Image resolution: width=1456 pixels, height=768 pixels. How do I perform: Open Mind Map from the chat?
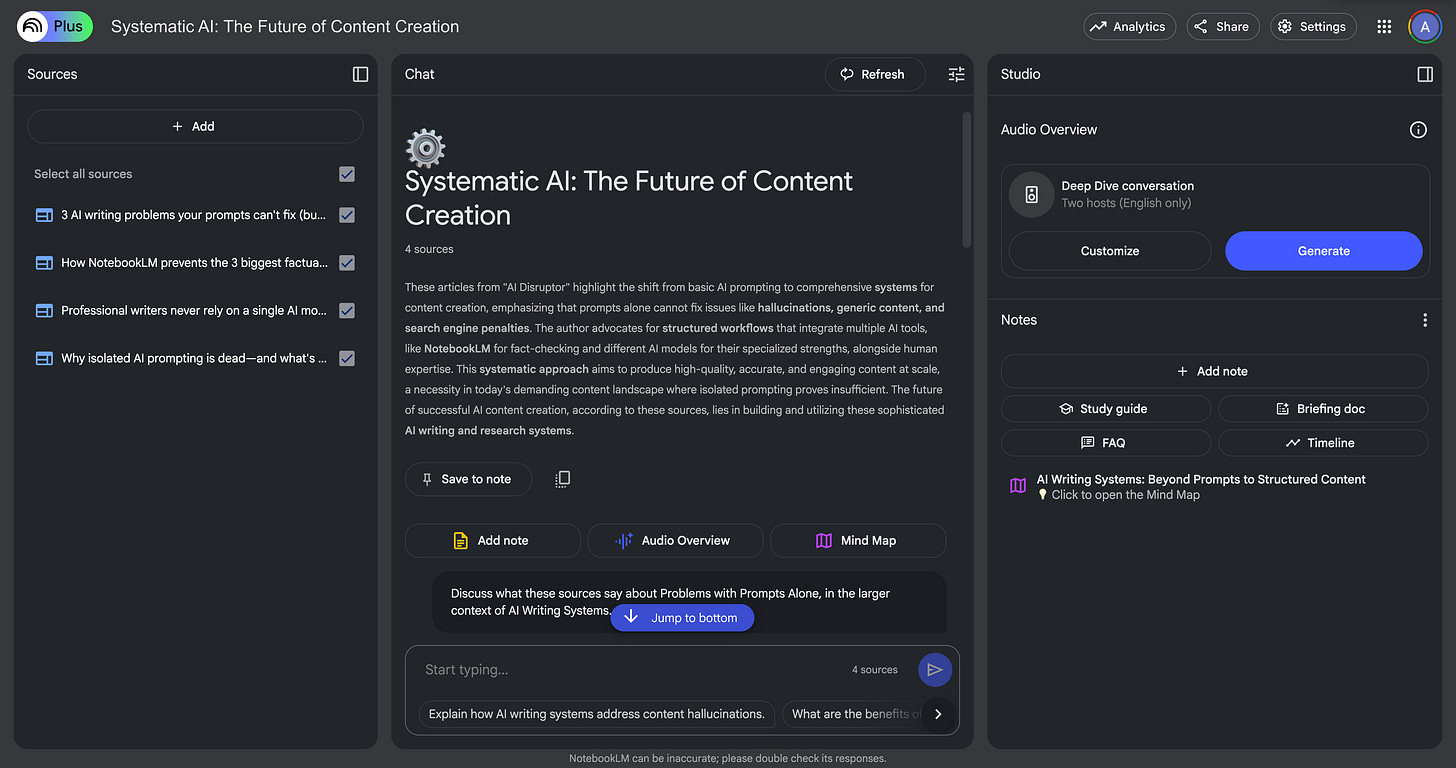[x=858, y=540]
